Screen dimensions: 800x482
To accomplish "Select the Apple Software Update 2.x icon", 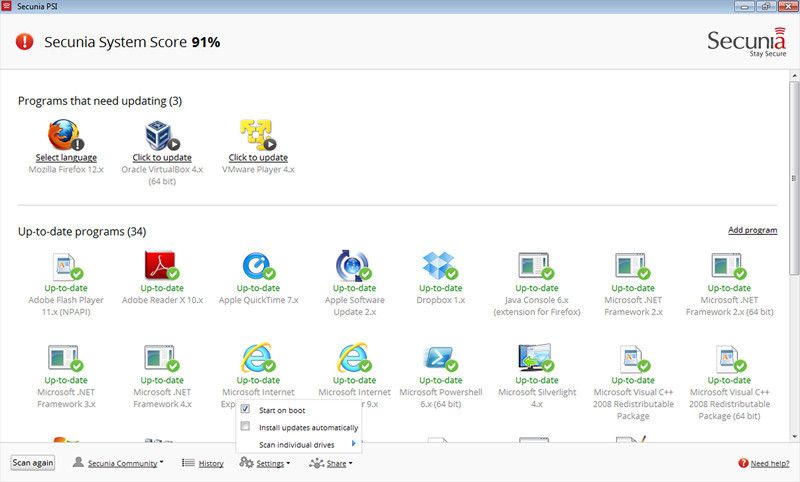I will click(354, 266).
